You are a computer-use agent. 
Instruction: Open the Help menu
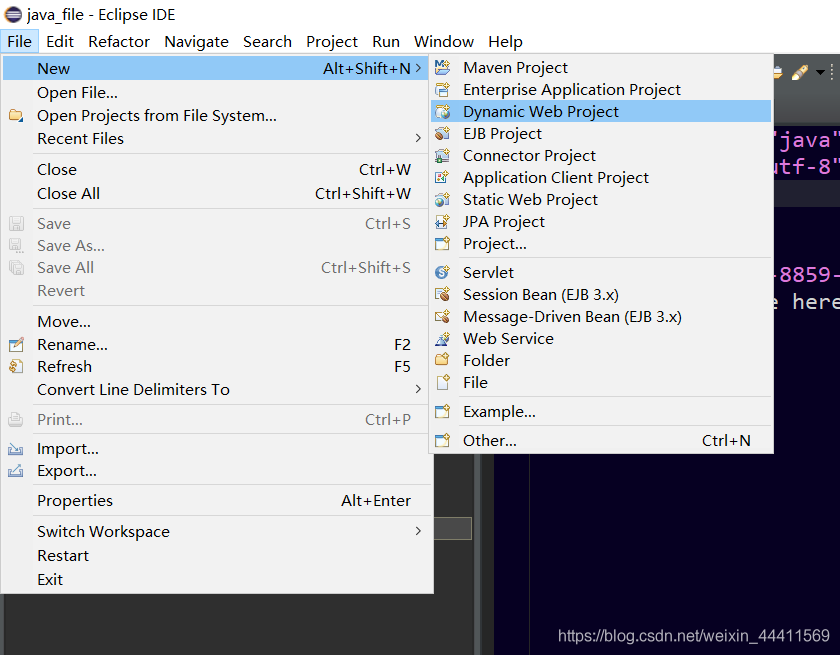(x=505, y=41)
